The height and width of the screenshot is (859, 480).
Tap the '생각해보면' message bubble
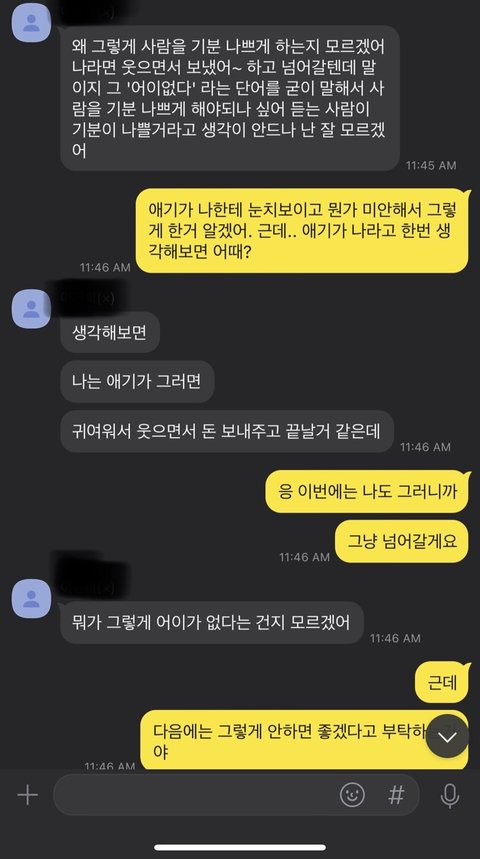tap(110, 332)
